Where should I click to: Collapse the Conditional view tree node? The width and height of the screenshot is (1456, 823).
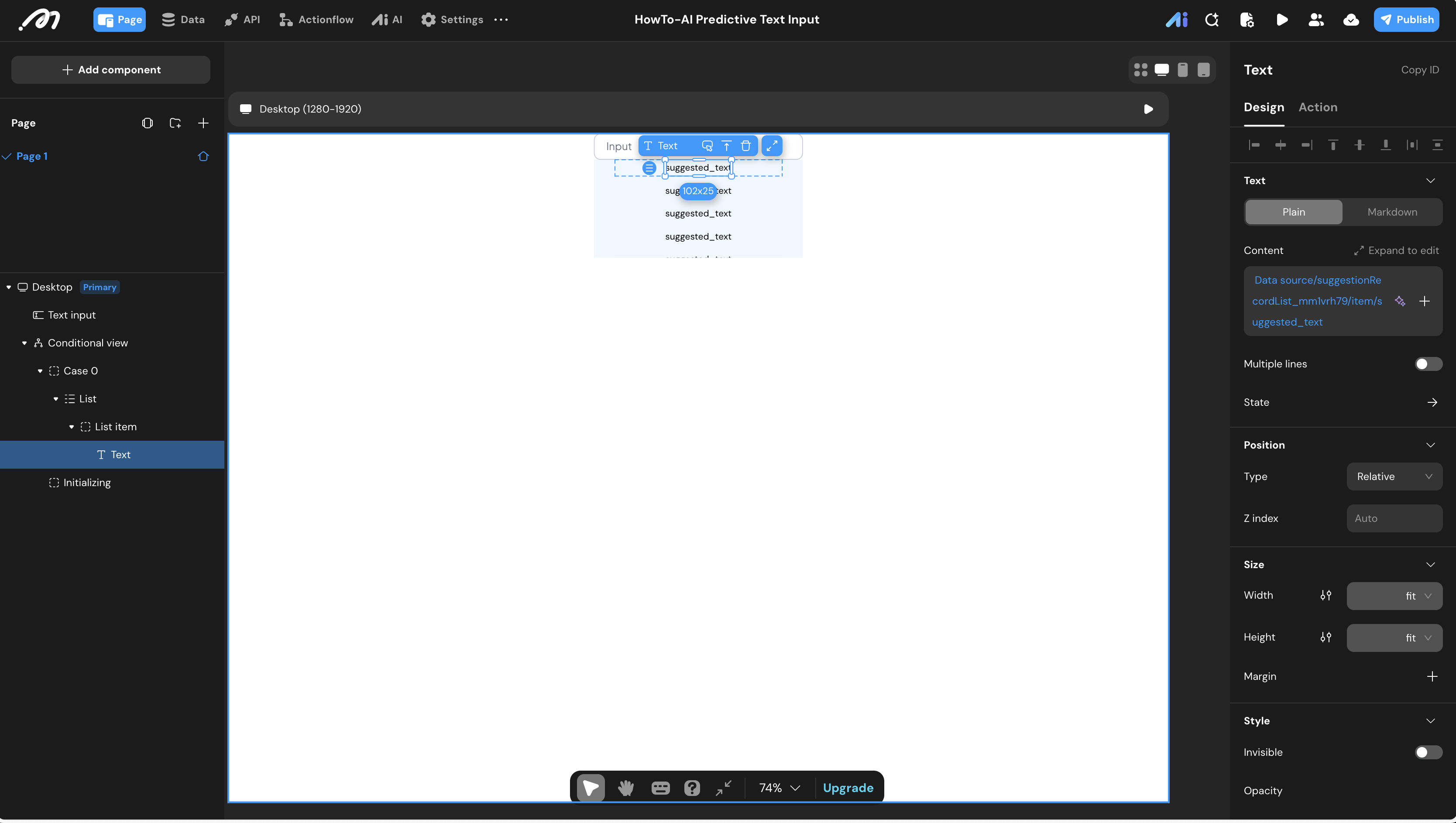(24, 343)
